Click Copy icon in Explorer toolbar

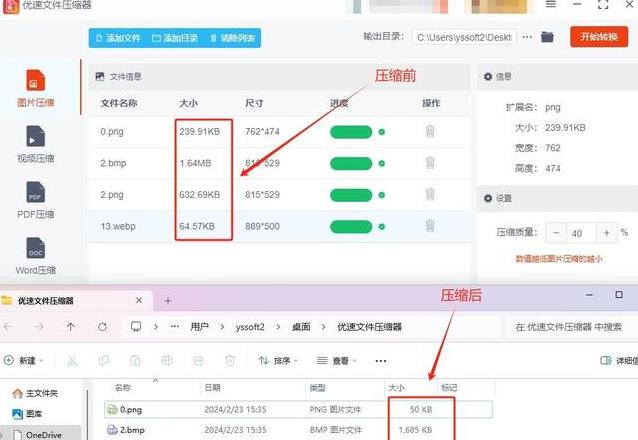click(104, 361)
